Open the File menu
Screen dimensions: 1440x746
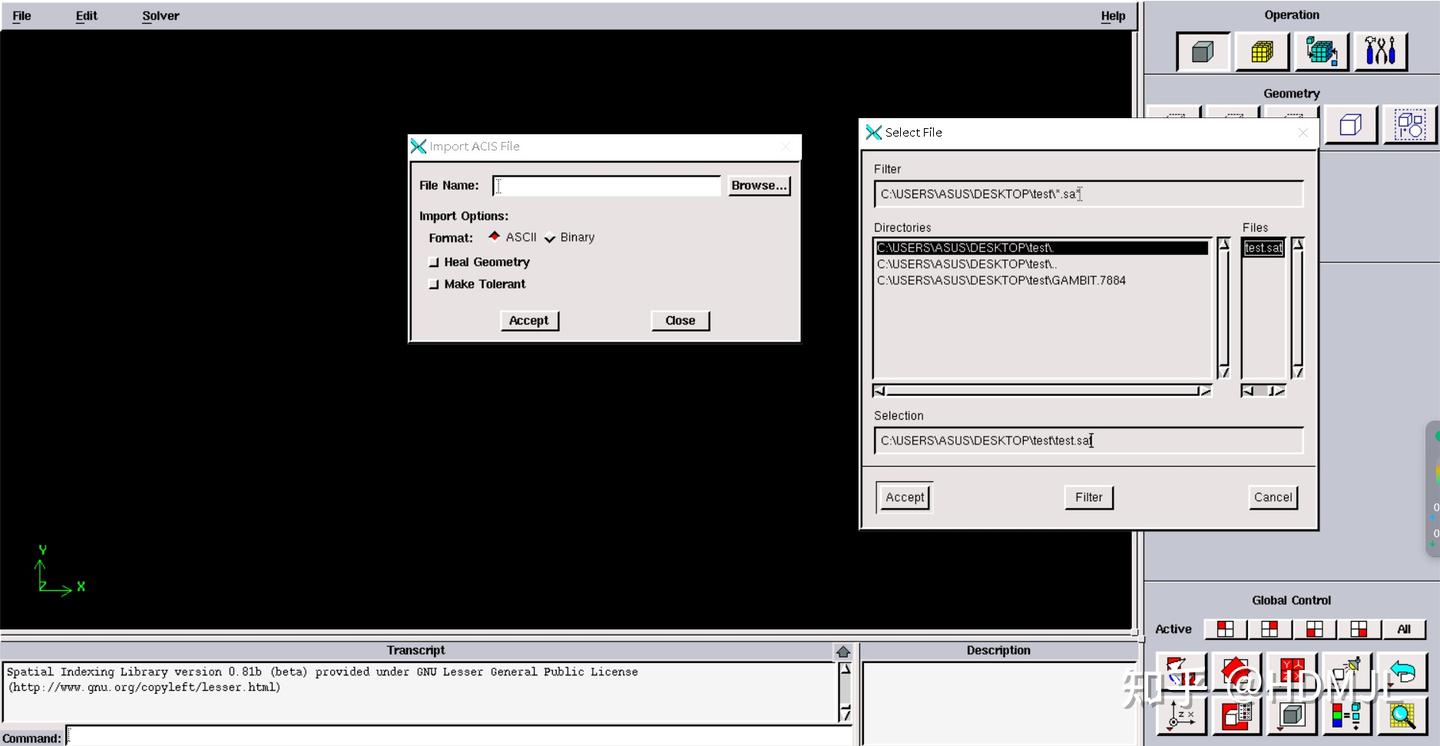point(21,16)
